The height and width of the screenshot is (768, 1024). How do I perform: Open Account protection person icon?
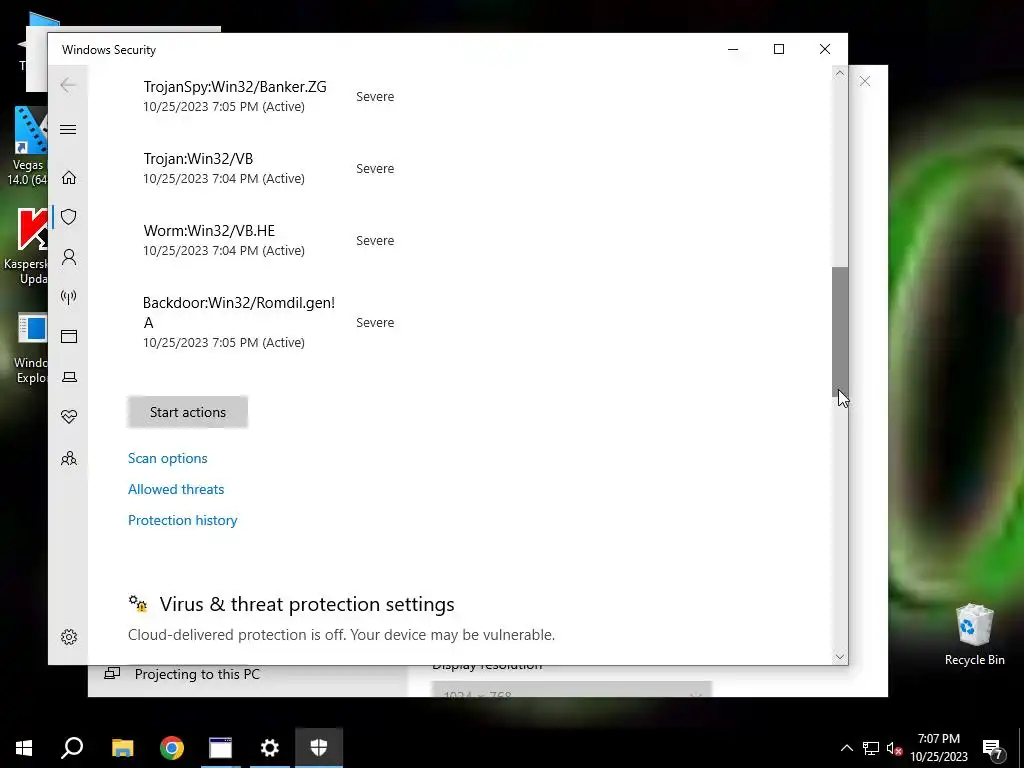pos(69,257)
